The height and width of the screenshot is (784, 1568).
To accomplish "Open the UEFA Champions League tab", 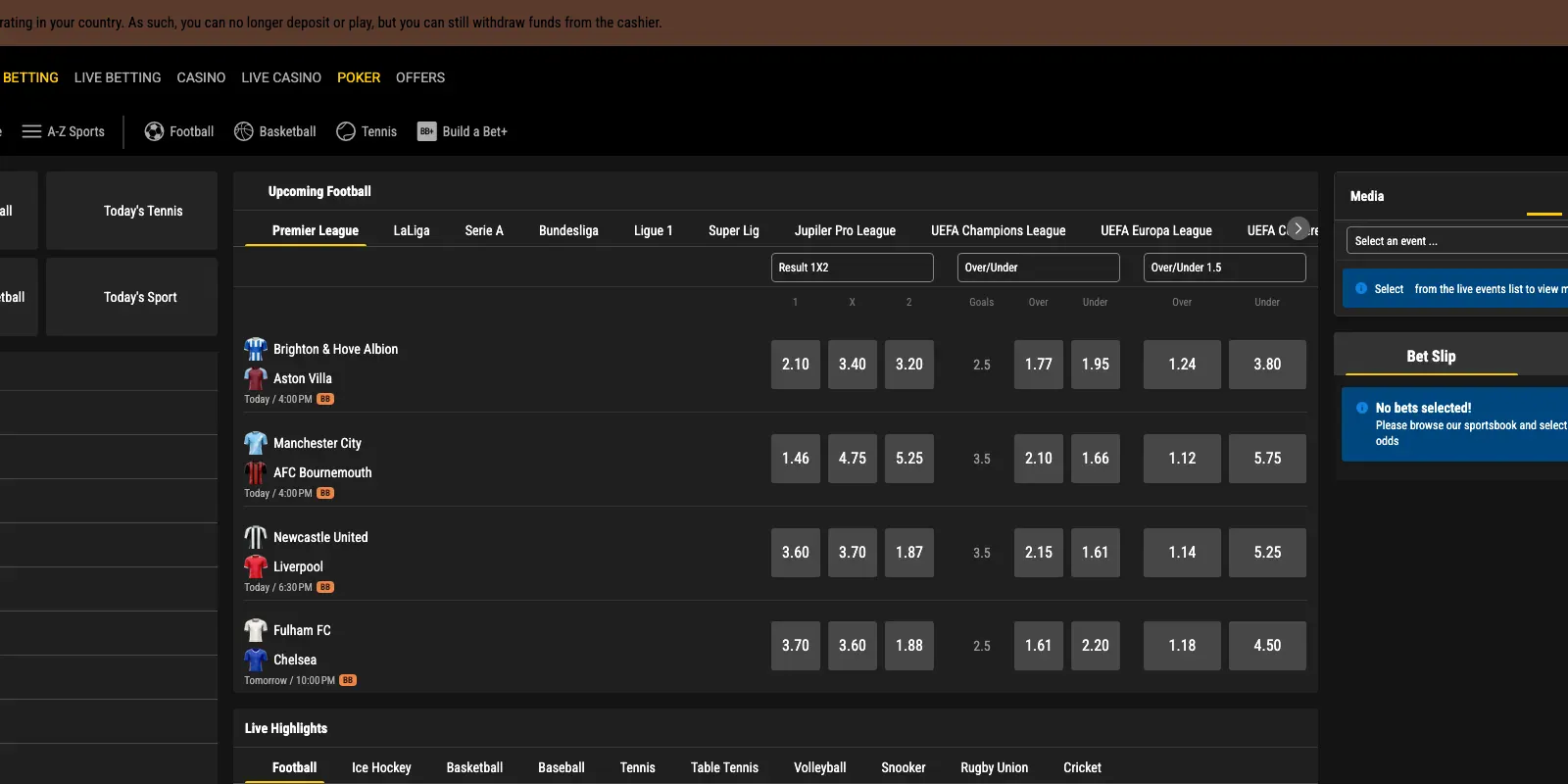I will [998, 230].
